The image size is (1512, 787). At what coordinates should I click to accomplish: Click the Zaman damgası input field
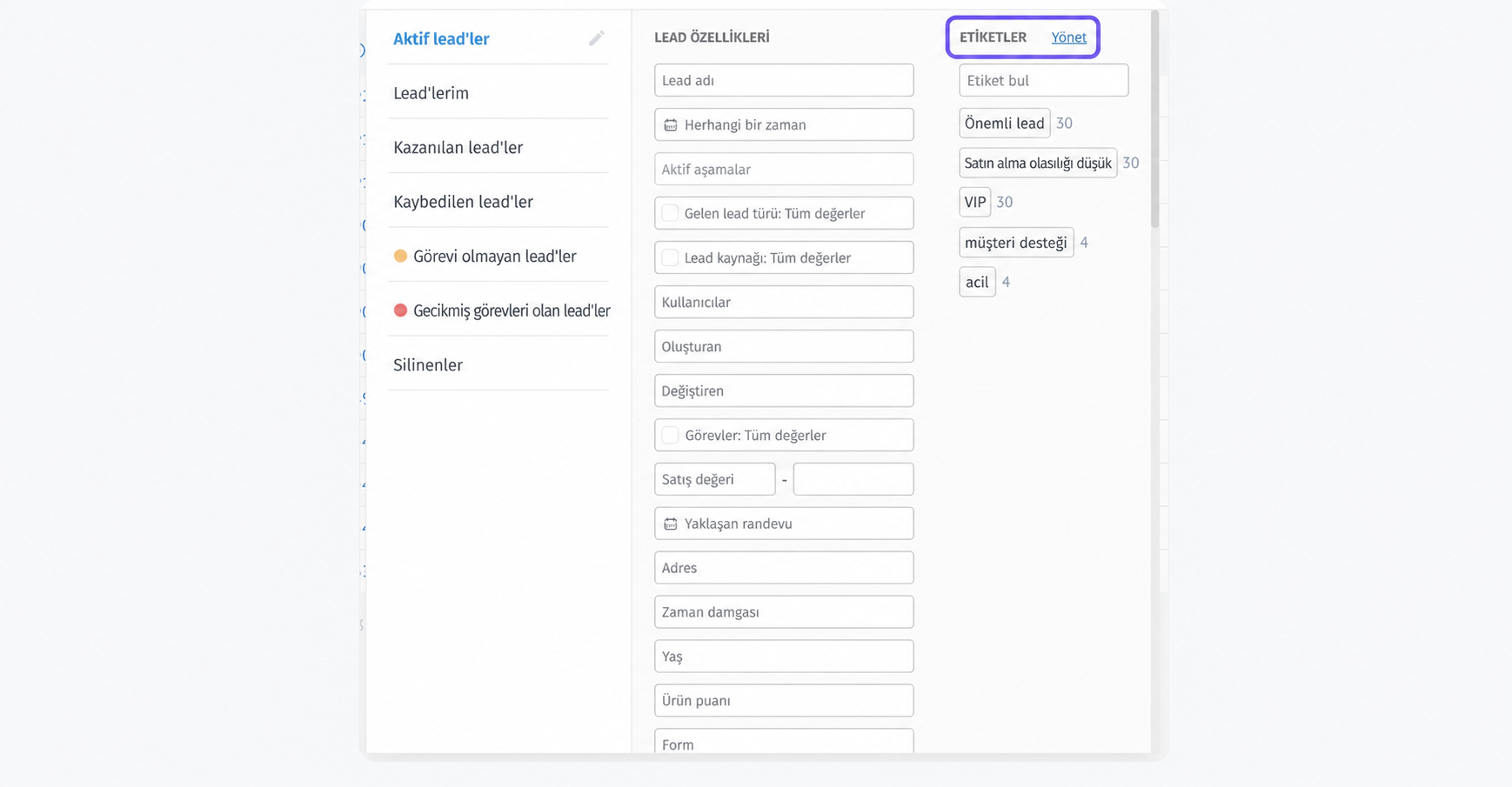tap(784, 612)
